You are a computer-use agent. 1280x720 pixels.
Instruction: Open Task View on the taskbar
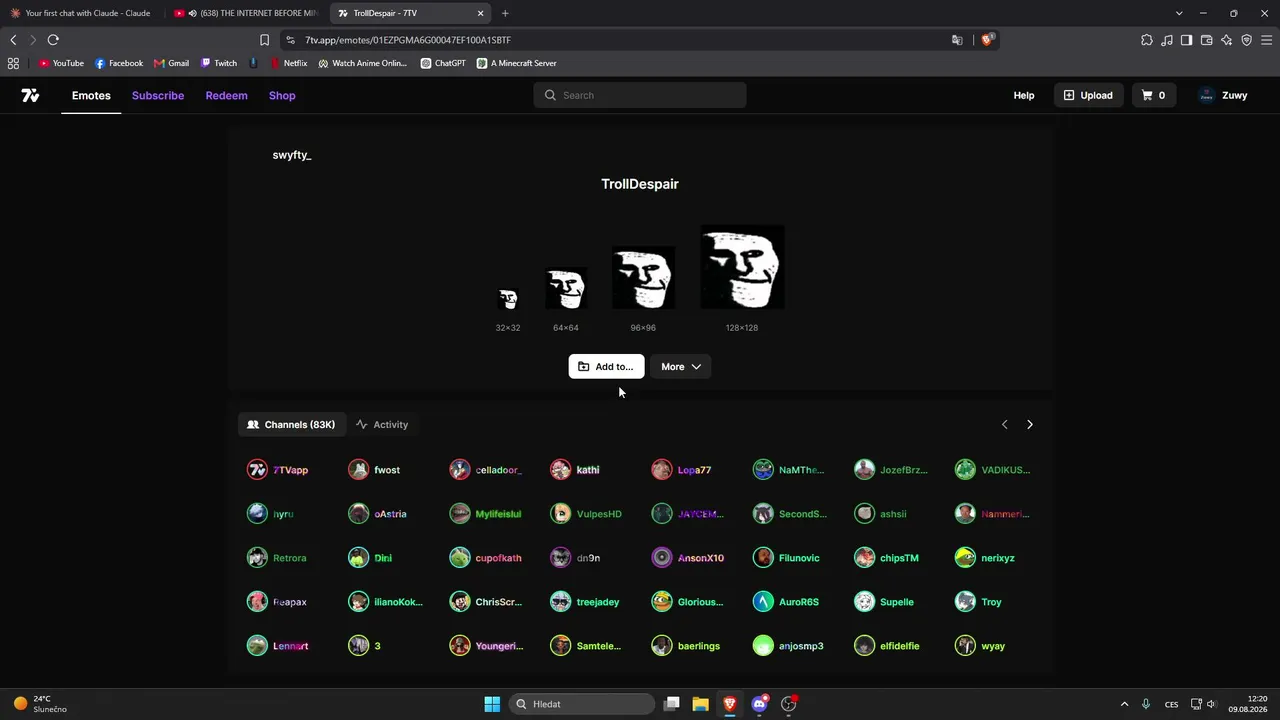[672, 704]
